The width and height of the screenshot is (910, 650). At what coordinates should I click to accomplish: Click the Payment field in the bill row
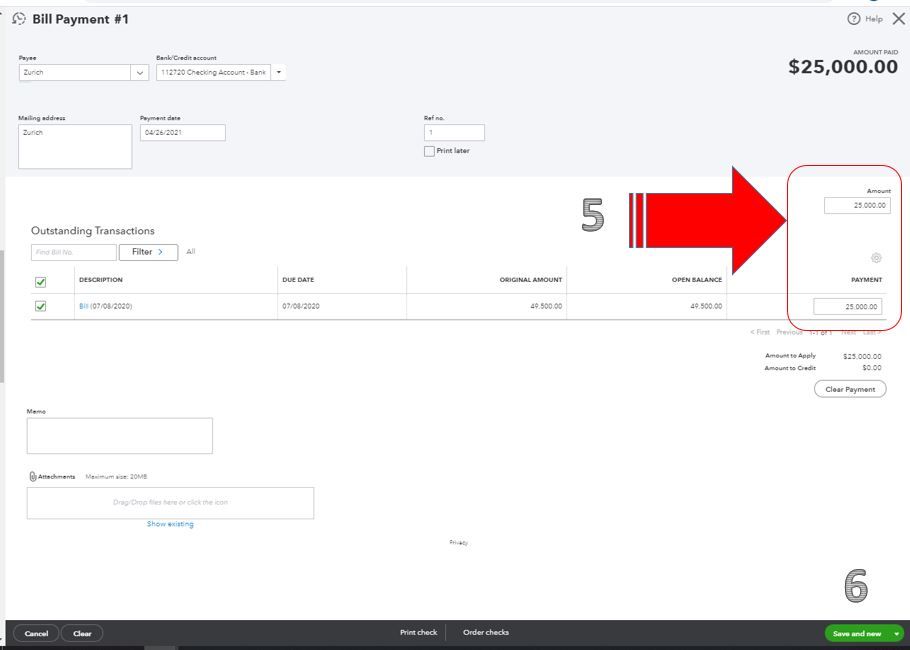(x=847, y=306)
